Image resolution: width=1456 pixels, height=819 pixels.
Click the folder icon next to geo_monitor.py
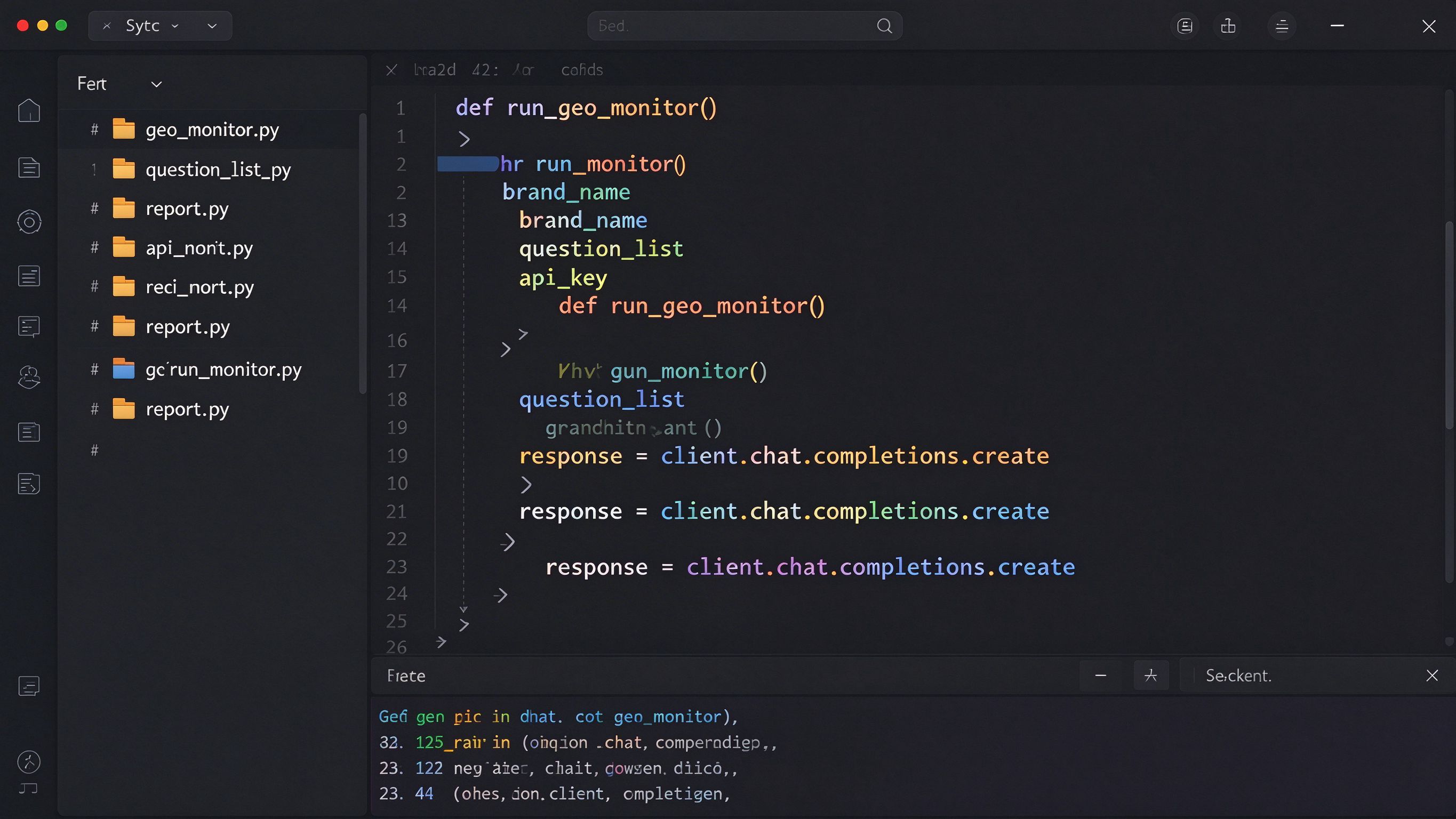[124, 130]
